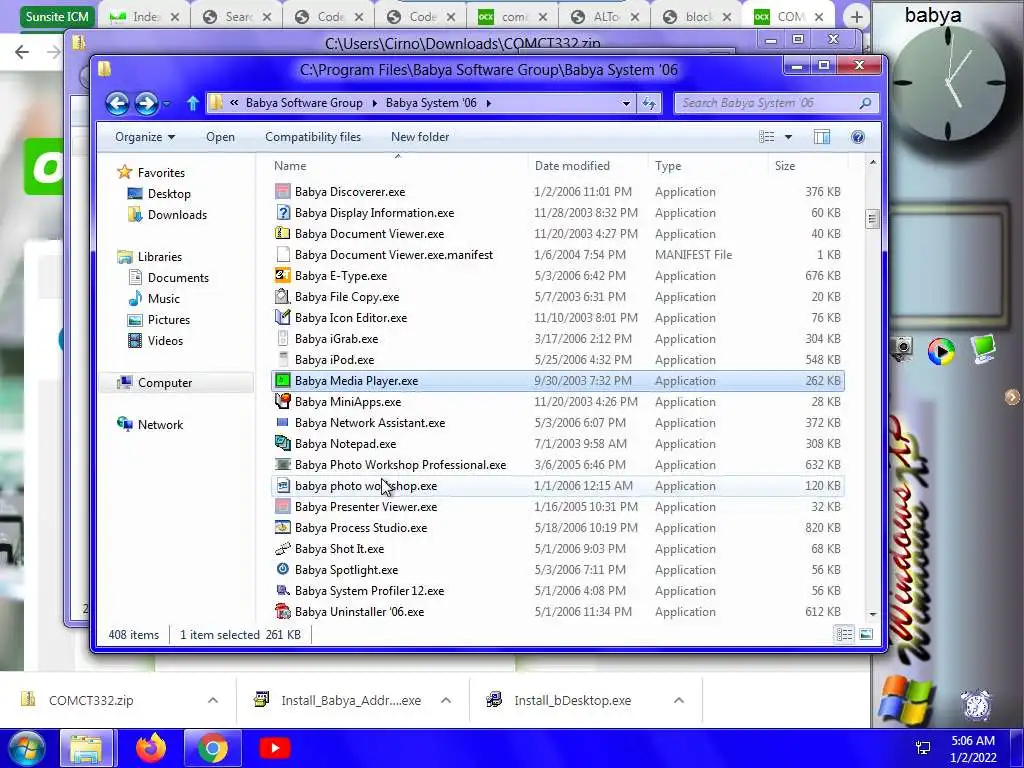The width and height of the screenshot is (1024, 768).
Task: Select the Babya Uninstaller '06.exe icon
Action: coord(282,611)
